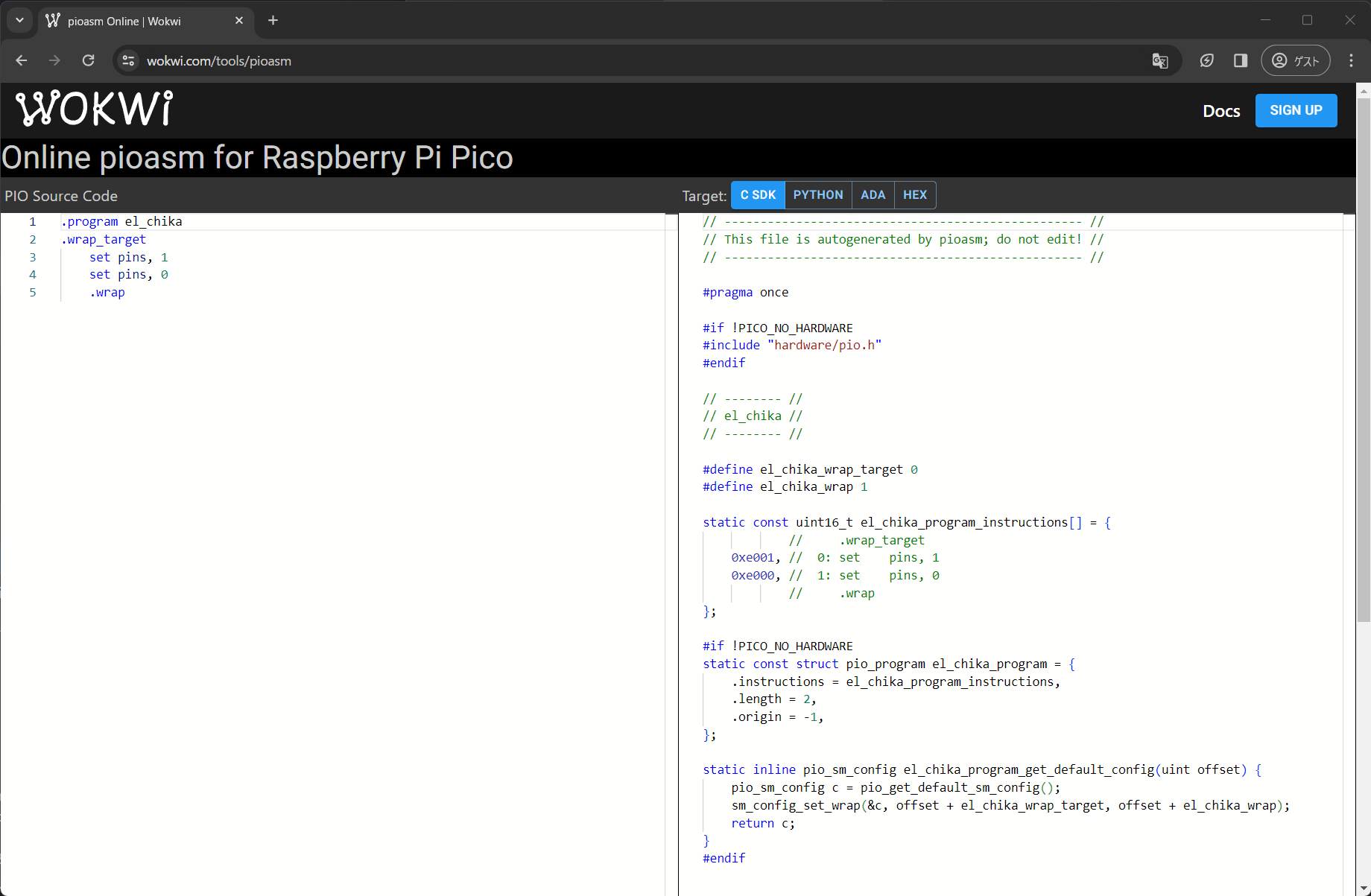The width and height of the screenshot is (1371, 896).
Task: Go back to the previous page
Action: [22, 60]
